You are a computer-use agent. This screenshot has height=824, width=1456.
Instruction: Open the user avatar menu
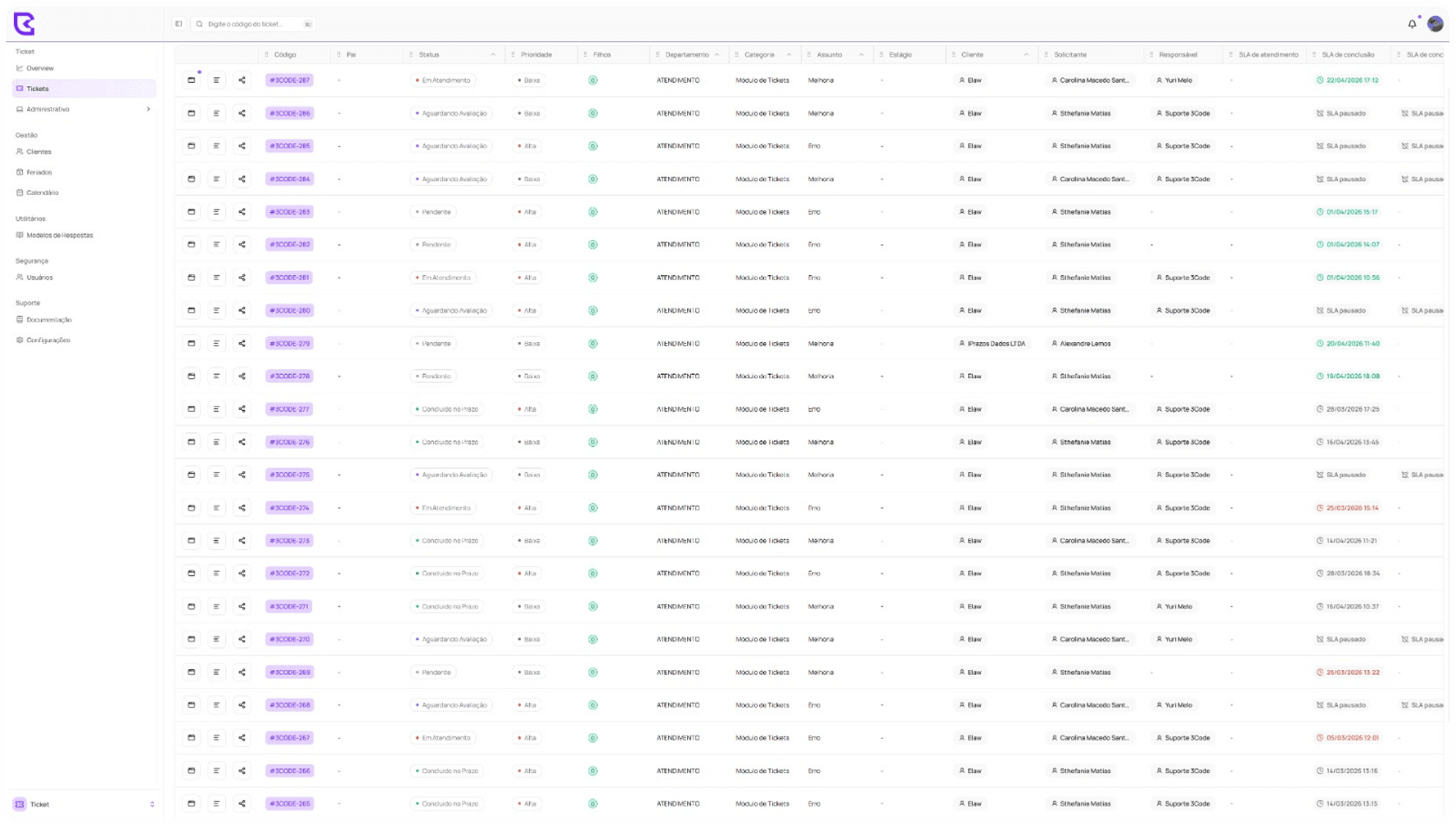(x=1435, y=24)
